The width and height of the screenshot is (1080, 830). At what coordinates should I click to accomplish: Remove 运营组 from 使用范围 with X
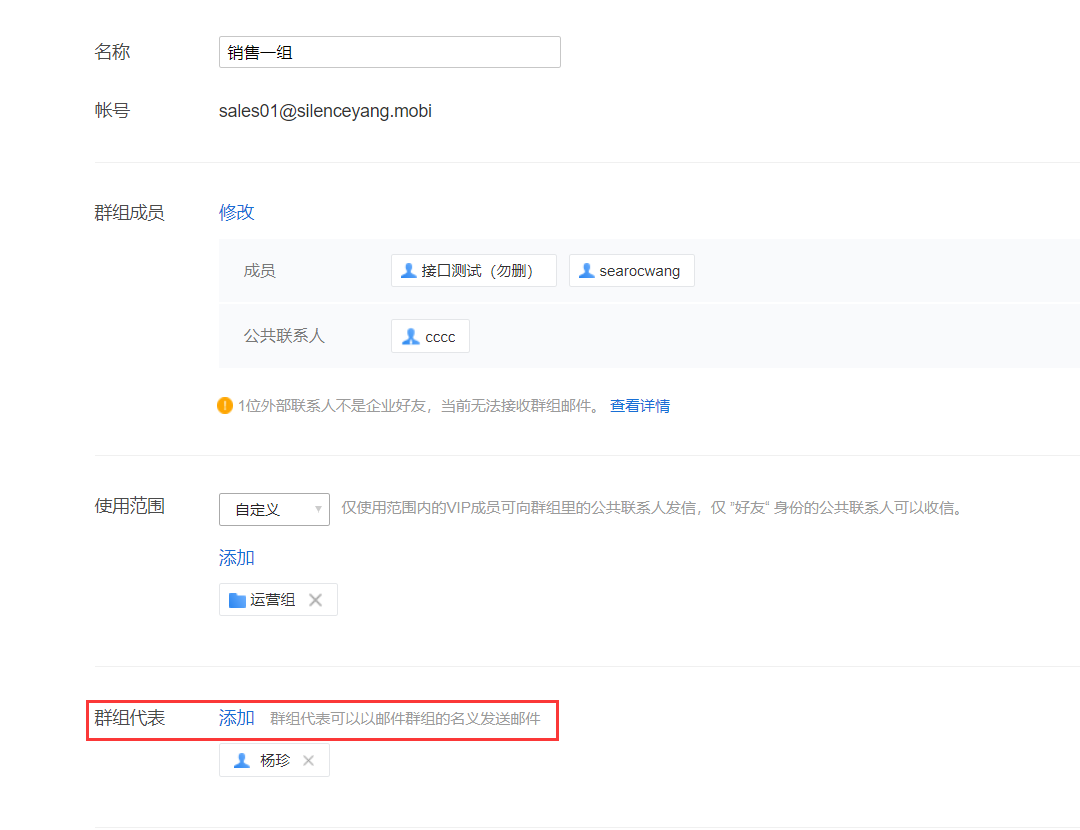[x=315, y=600]
